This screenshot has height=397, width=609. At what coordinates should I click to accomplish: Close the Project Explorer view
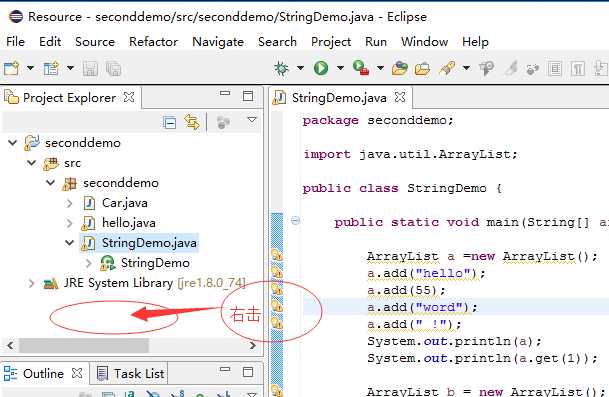point(129,97)
